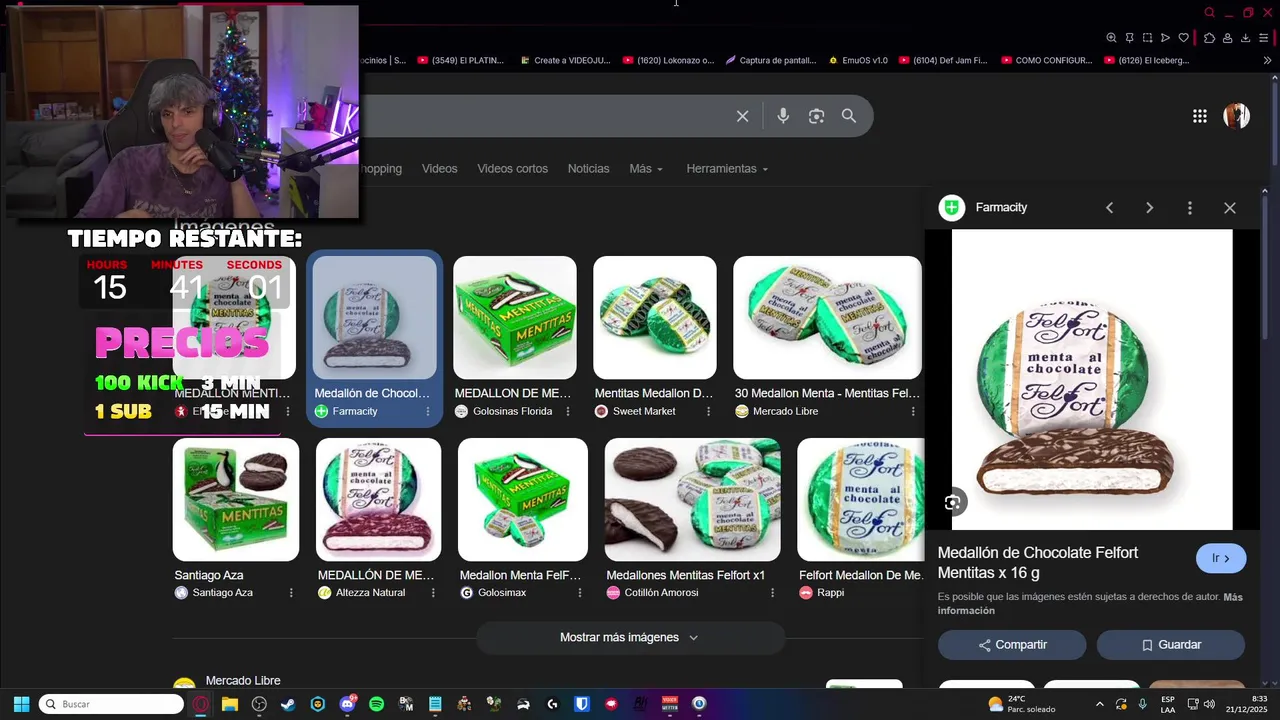This screenshot has width=1280, height=720.
Task: Take a snapshot with the browser toolbar icon
Action: [1147, 38]
